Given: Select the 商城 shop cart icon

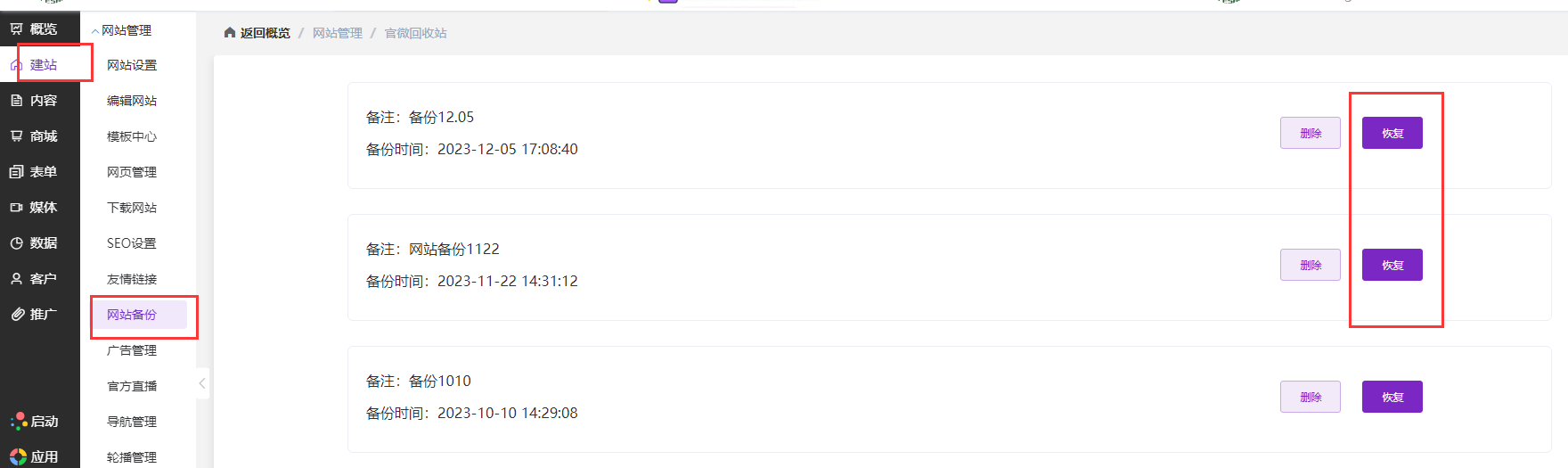Looking at the screenshot, I should (x=17, y=136).
